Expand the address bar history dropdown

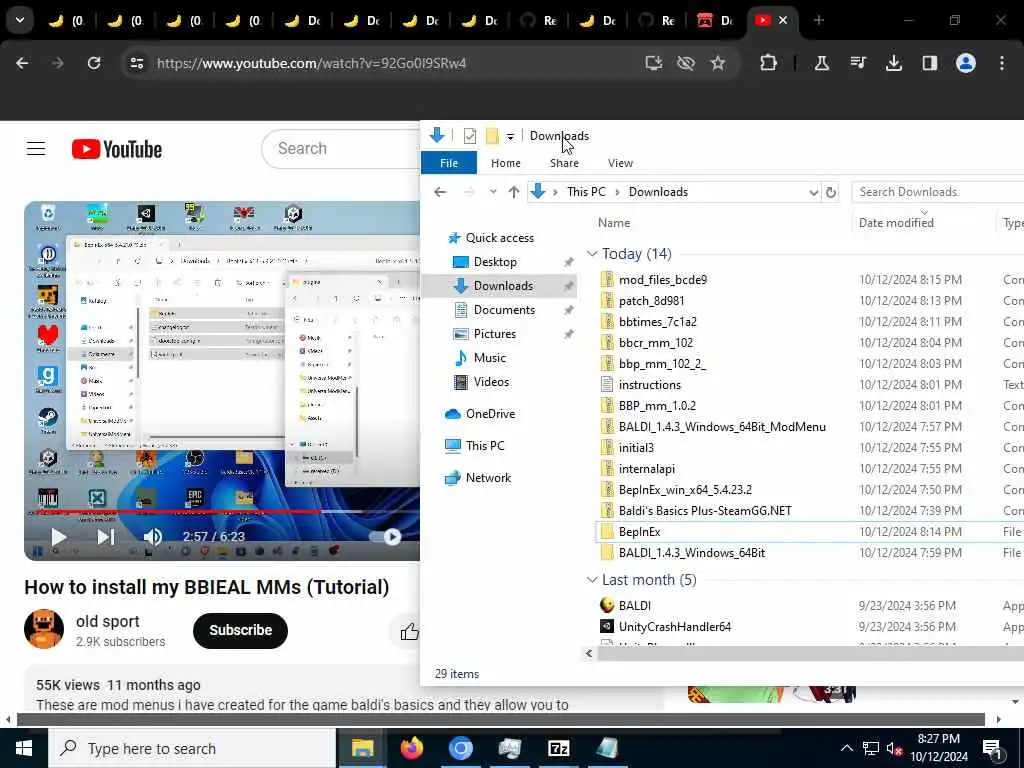pos(813,193)
